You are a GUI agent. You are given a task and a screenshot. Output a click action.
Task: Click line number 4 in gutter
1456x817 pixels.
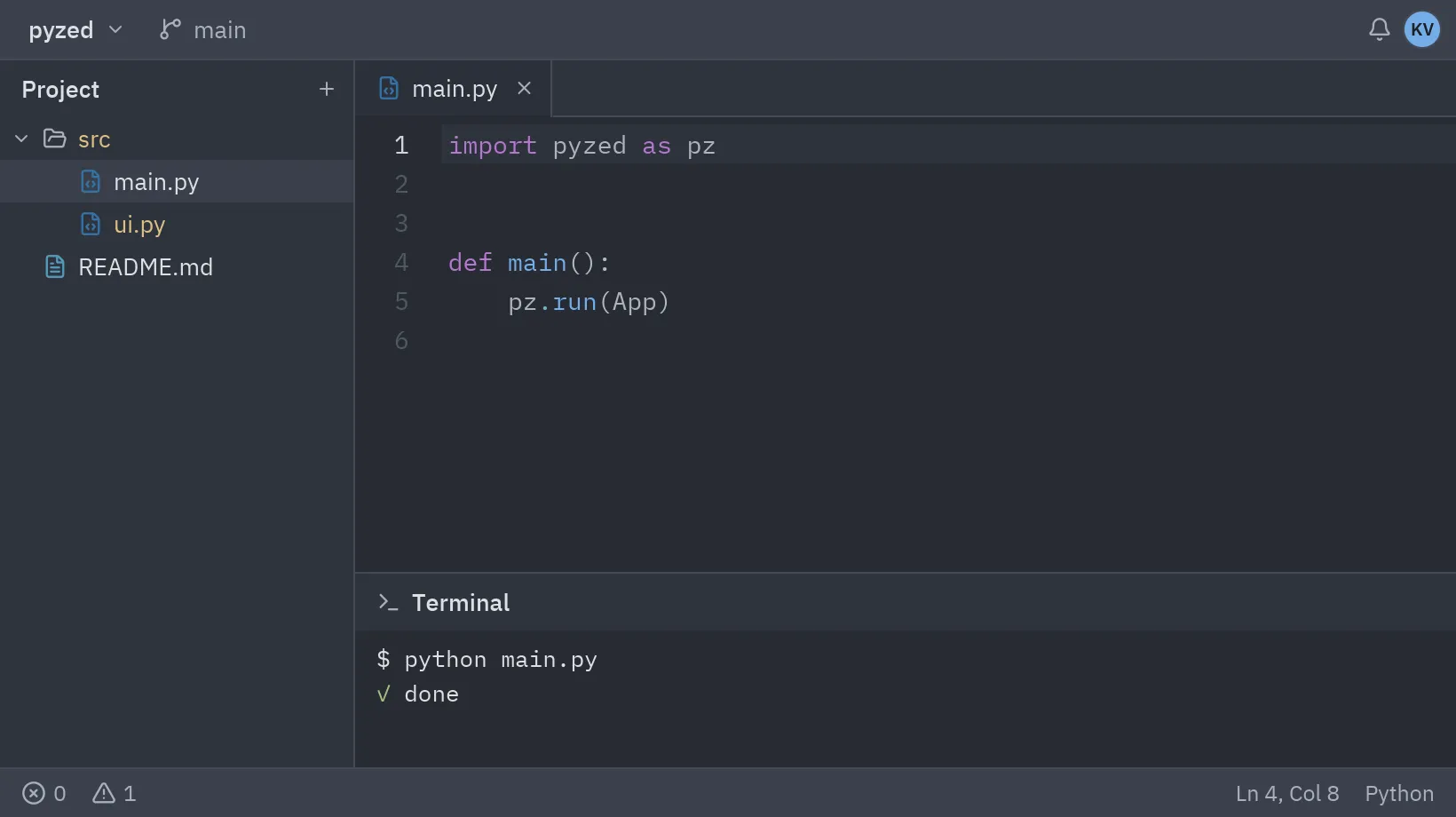coord(401,262)
